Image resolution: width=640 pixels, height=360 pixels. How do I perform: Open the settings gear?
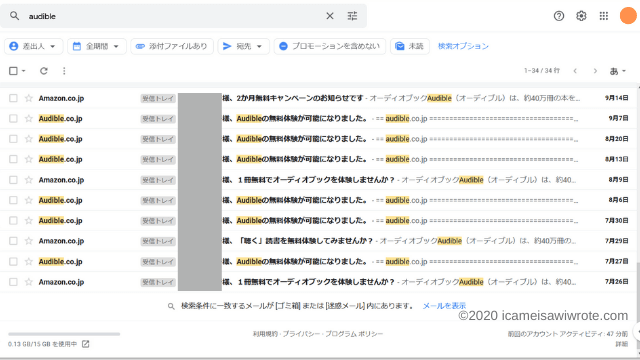pos(581,16)
